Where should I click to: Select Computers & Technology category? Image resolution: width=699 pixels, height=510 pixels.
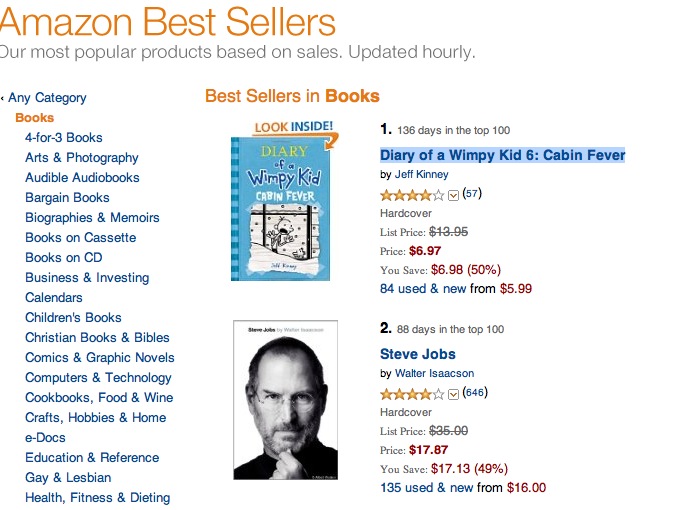pyautogui.click(x=98, y=378)
